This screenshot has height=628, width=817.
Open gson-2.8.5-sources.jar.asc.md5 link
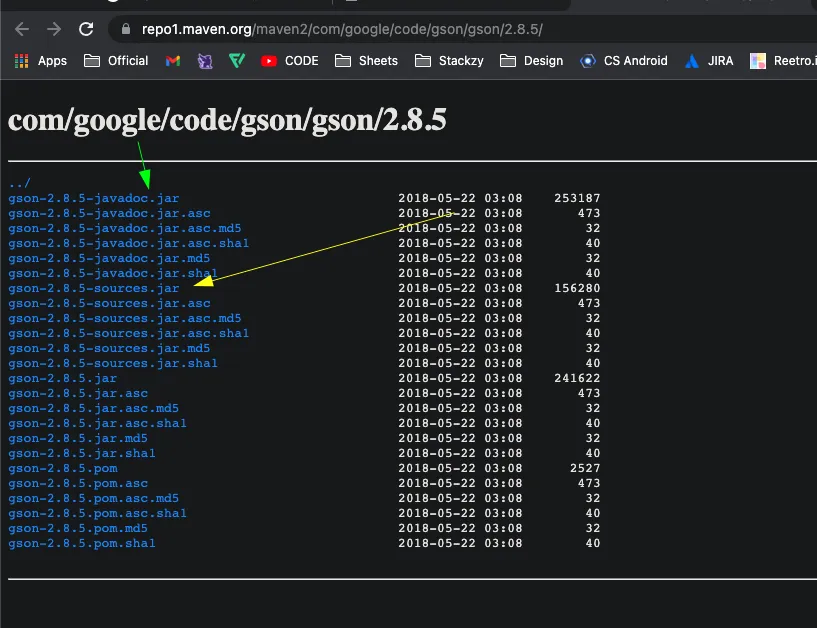125,318
